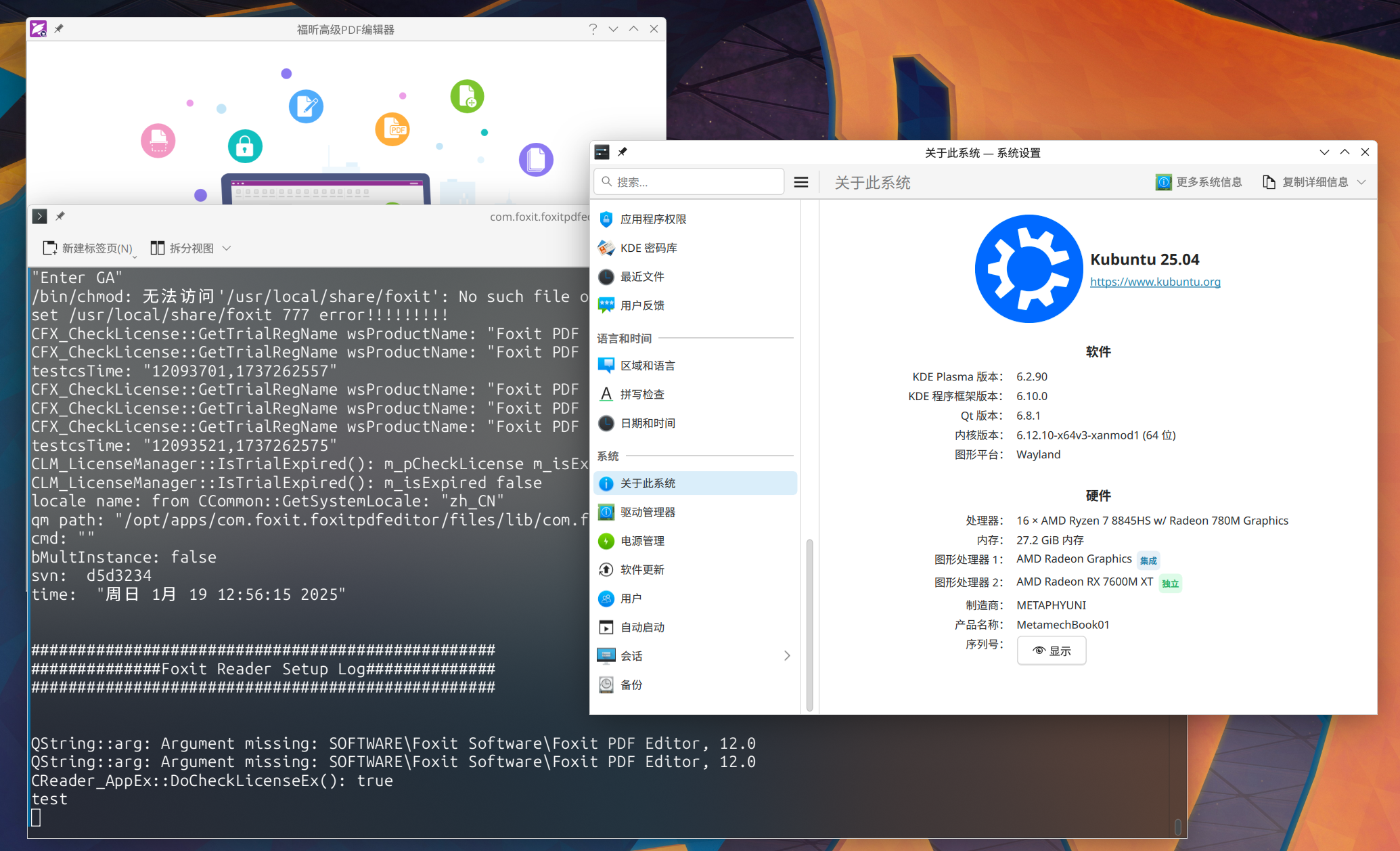Click the Foxit app icon in the title bar
The height and width of the screenshot is (851, 1400).
[x=39, y=28]
